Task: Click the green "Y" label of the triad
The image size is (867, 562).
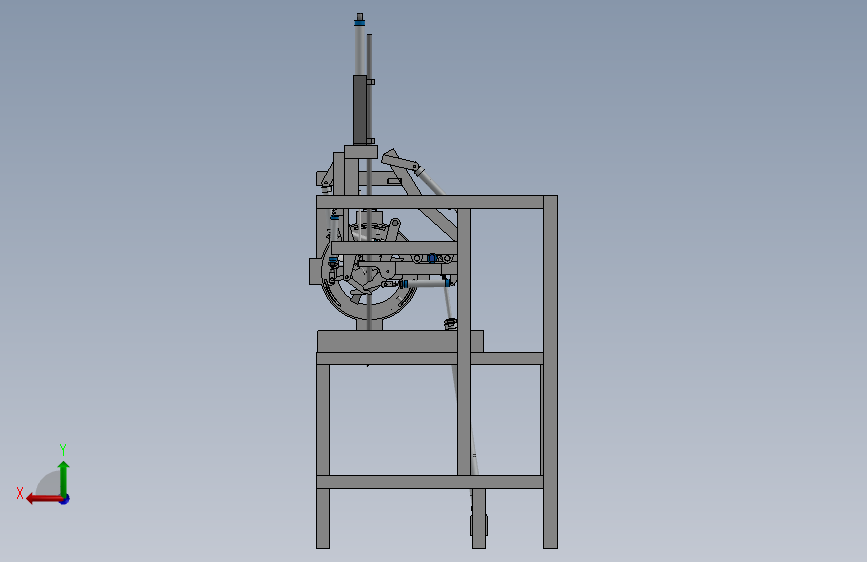Action: click(x=63, y=449)
